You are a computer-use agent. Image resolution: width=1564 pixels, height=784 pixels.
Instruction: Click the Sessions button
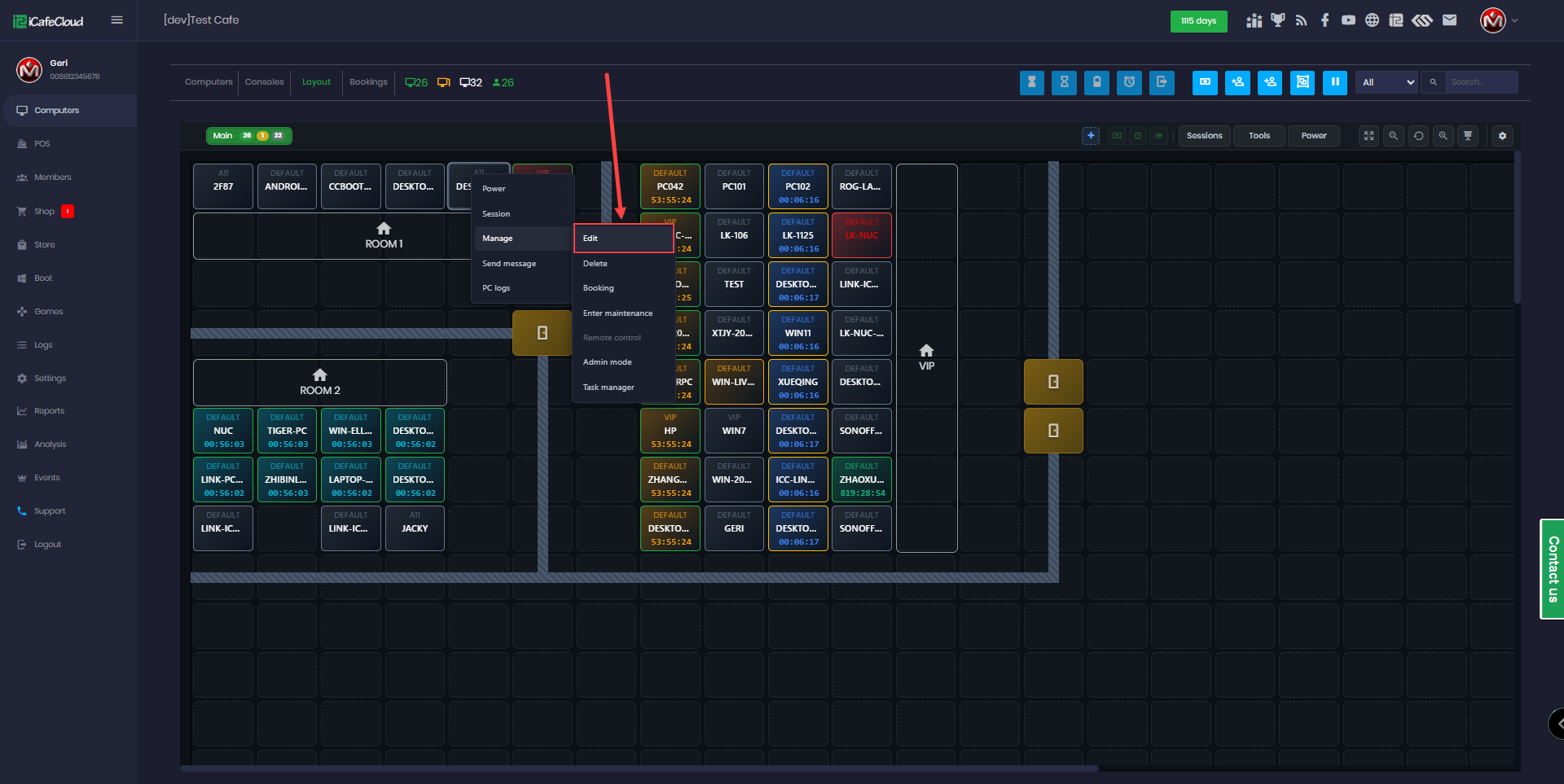[1204, 136]
